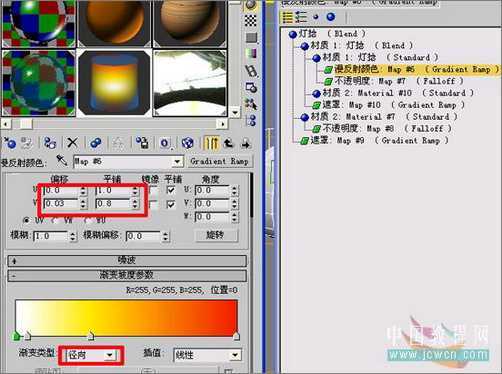Click the Make Preview filmstrip icon
The width and height of the screenshot is (502, 374).
pos(251,71)
